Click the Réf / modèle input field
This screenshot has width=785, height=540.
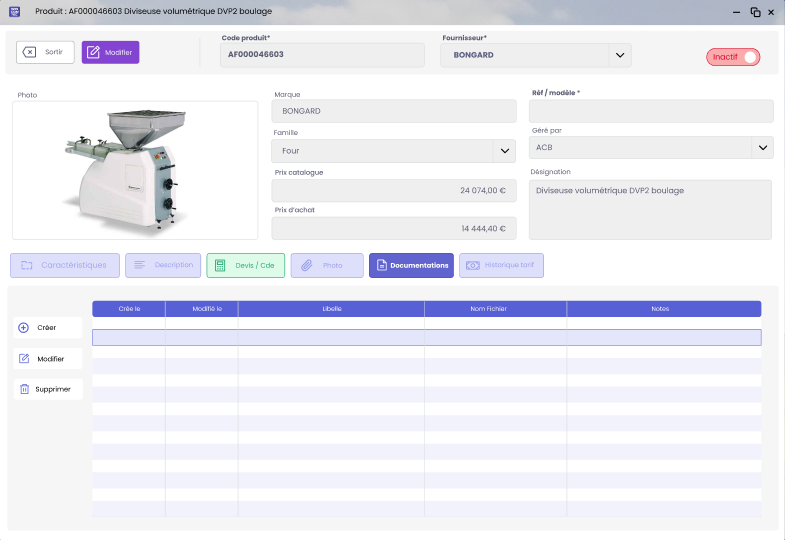[x=650, y=111]
